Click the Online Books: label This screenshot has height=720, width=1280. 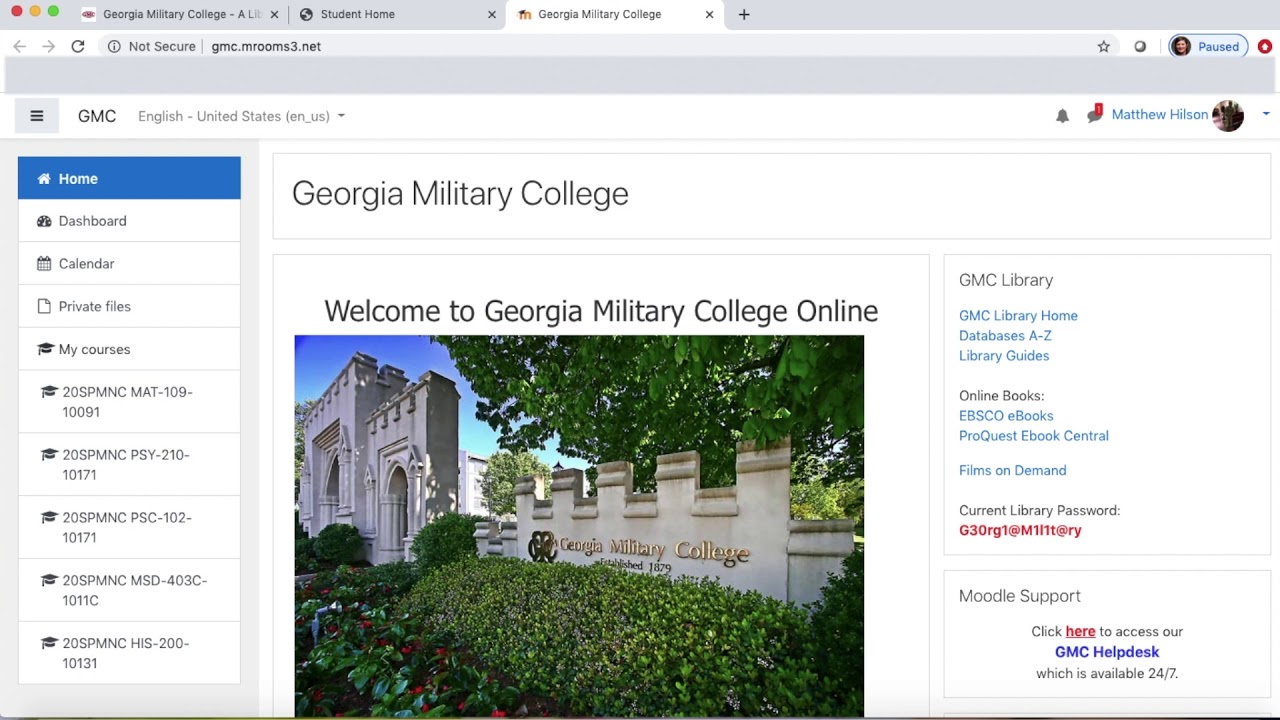pos(1001,396)
